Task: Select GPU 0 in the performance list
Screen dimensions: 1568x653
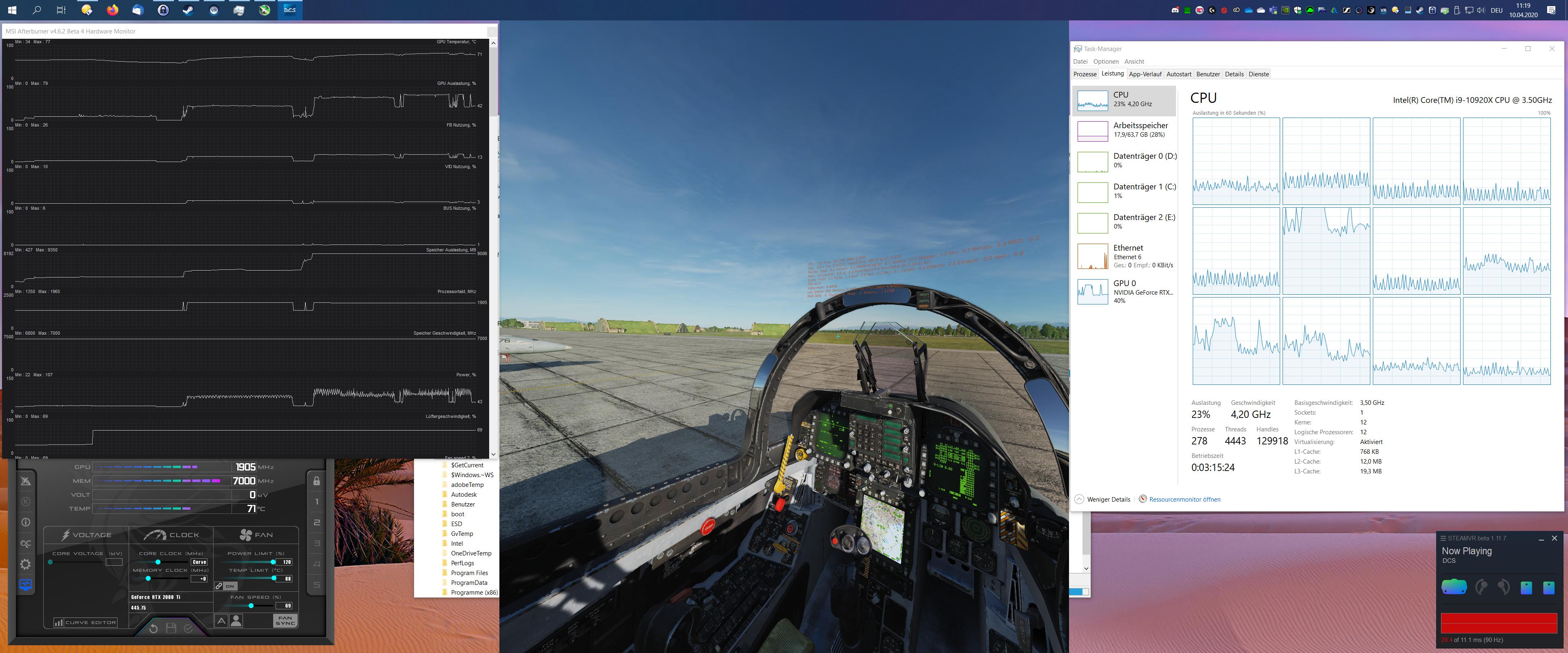Action: coord(1125,291)
